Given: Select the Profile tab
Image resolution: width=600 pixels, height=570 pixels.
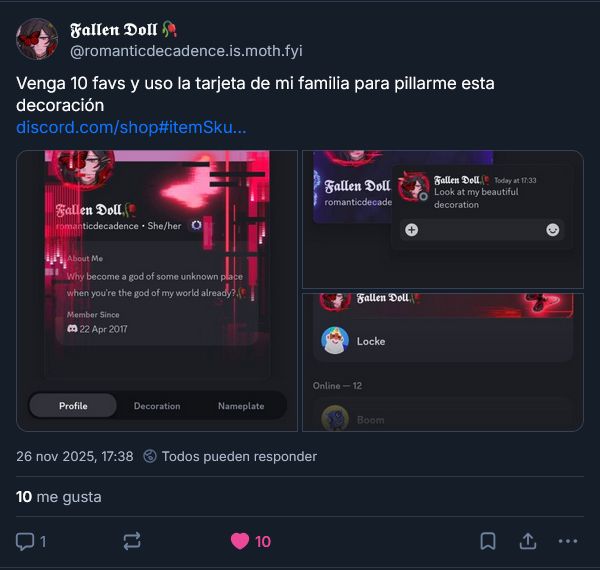Looking at the screenshot, I should [x=73, y=406].
